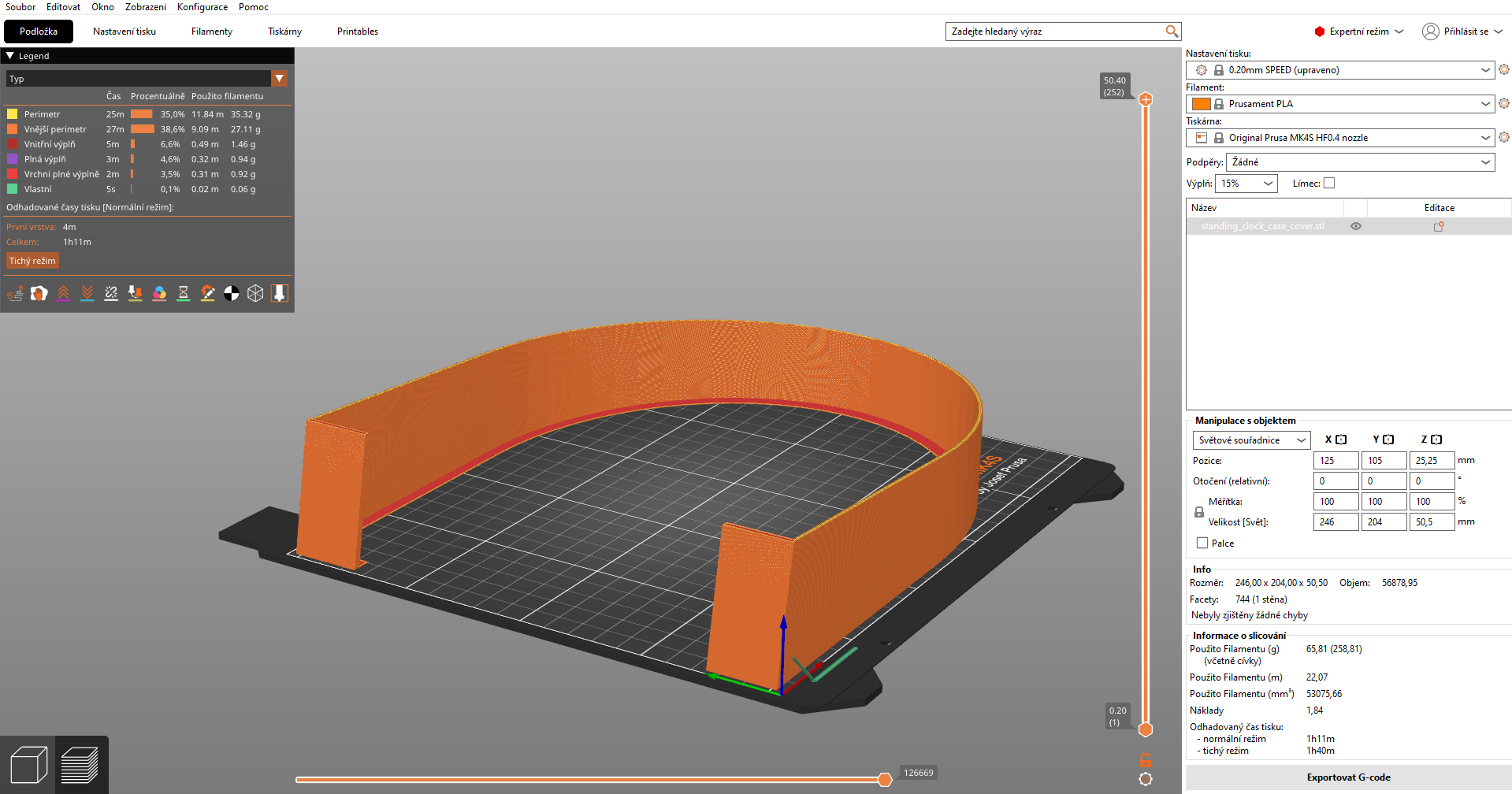The height and width of the screenshot is (794, 1512).
Task: Toggle deretractions icon with downward orange chevrons
Action: pyautogui.click(x=87, y=294)
